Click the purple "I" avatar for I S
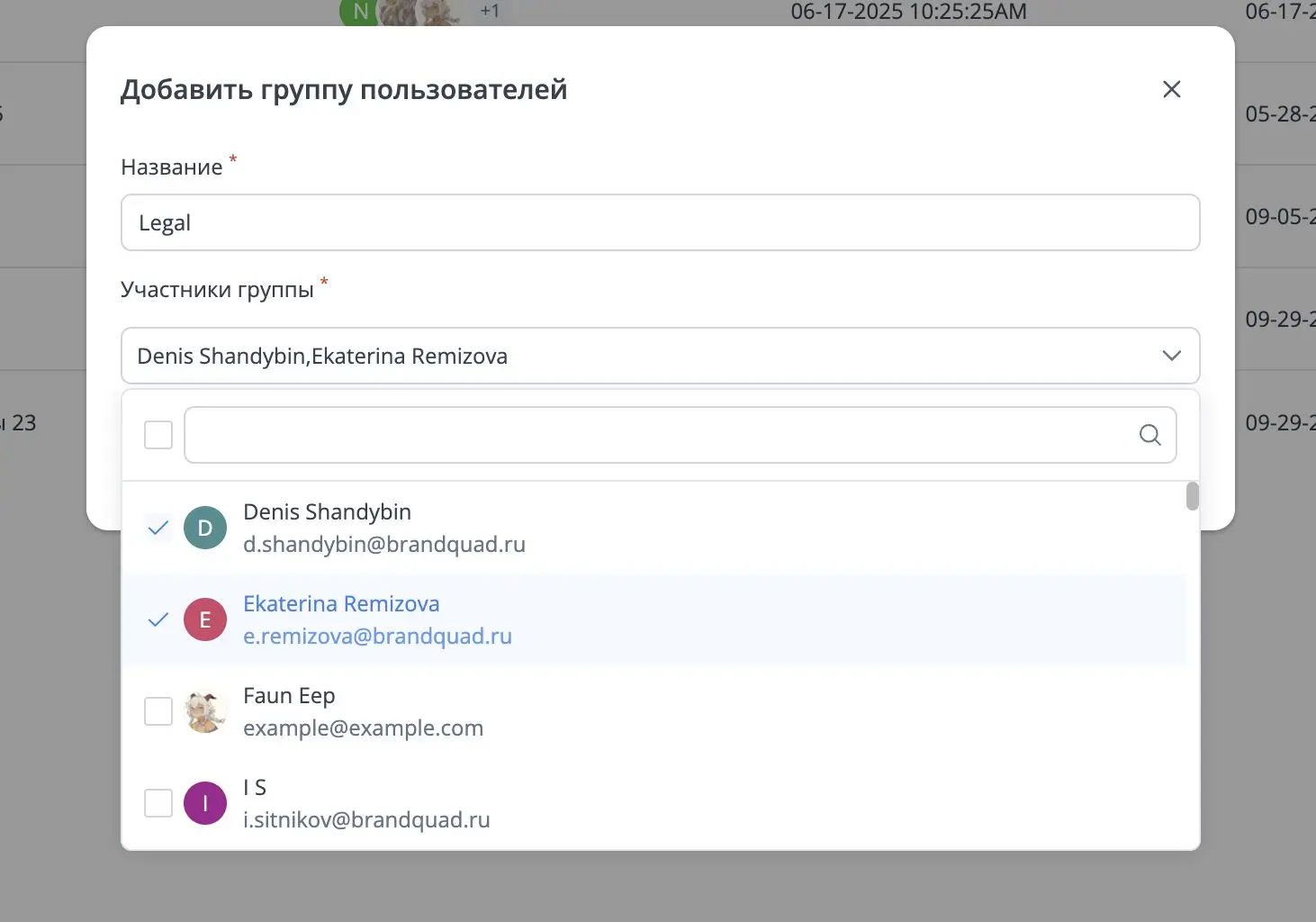The width and height of the screenshot is (1316, 922). point(204,802)
